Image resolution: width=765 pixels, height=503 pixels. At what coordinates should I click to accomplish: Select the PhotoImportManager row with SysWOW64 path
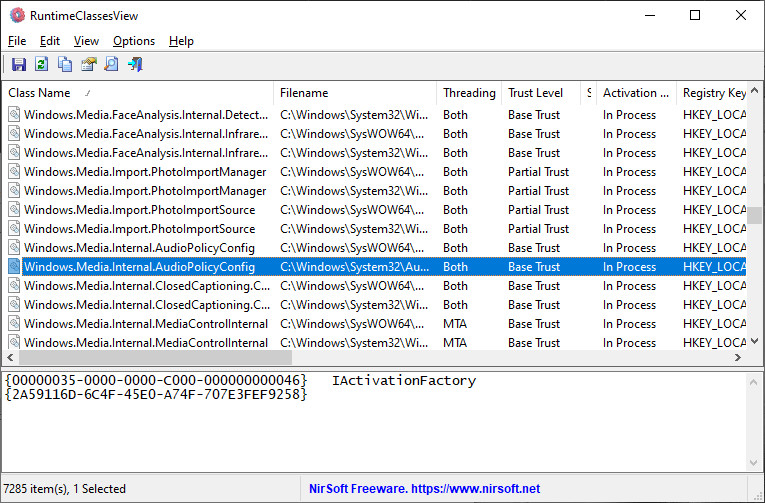375,172
